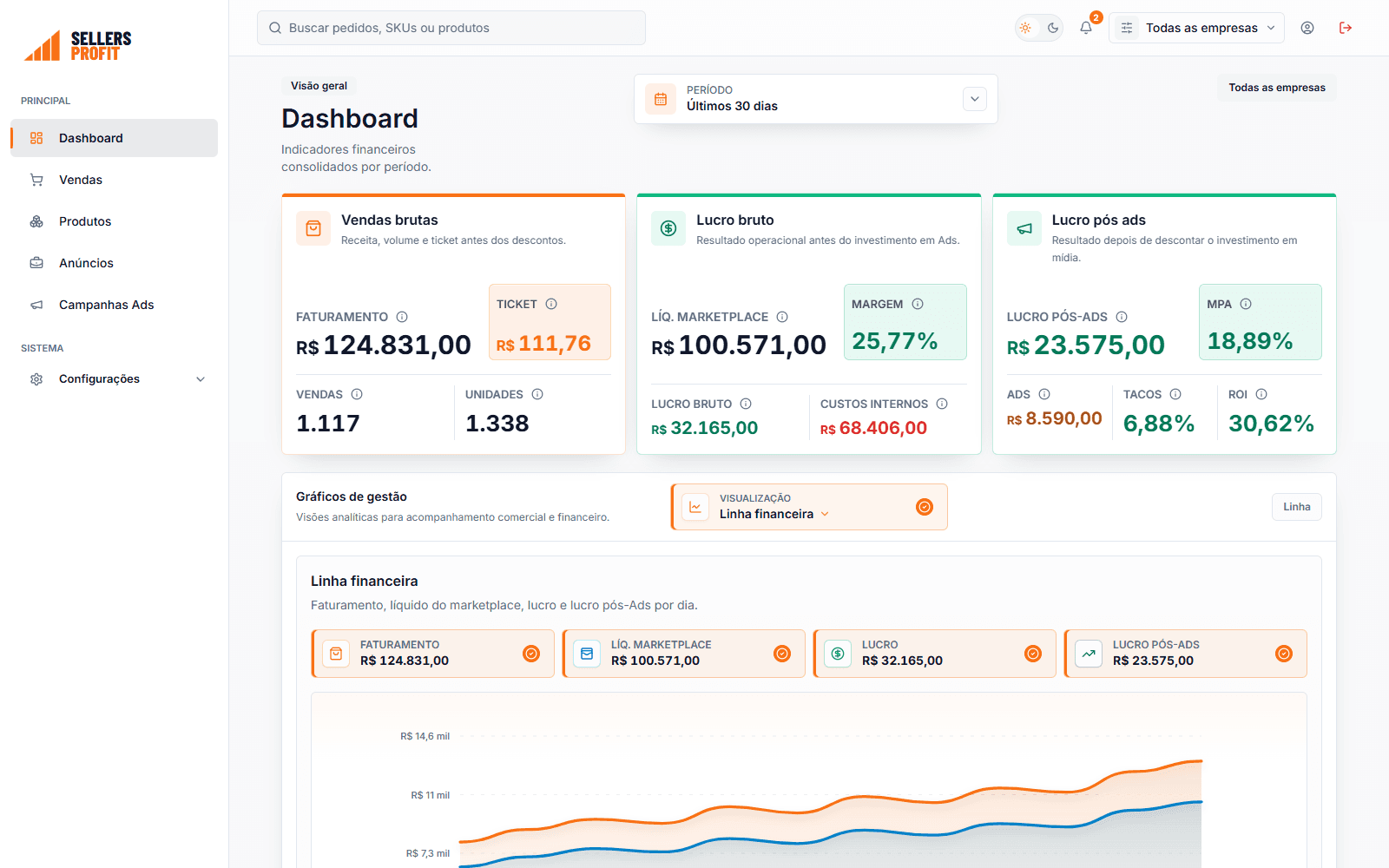Click the visualization chart icon

tap(695, 507)
